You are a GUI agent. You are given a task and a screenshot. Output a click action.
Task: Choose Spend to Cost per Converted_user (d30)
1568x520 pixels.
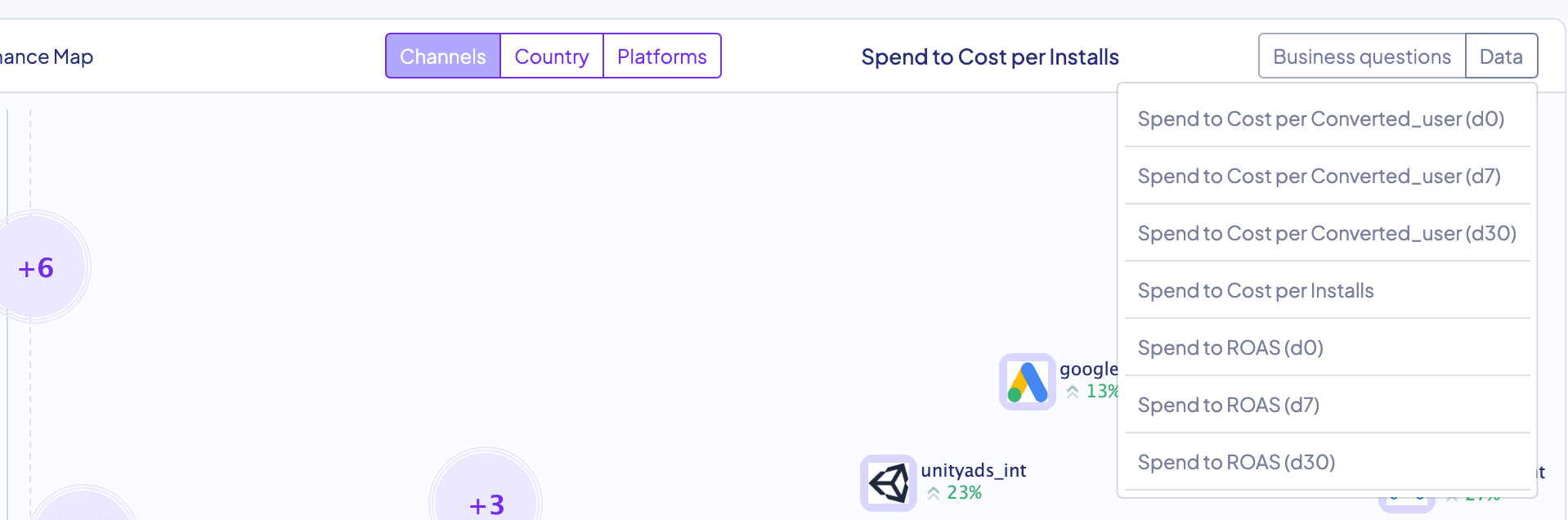[x=1326, y=234]
